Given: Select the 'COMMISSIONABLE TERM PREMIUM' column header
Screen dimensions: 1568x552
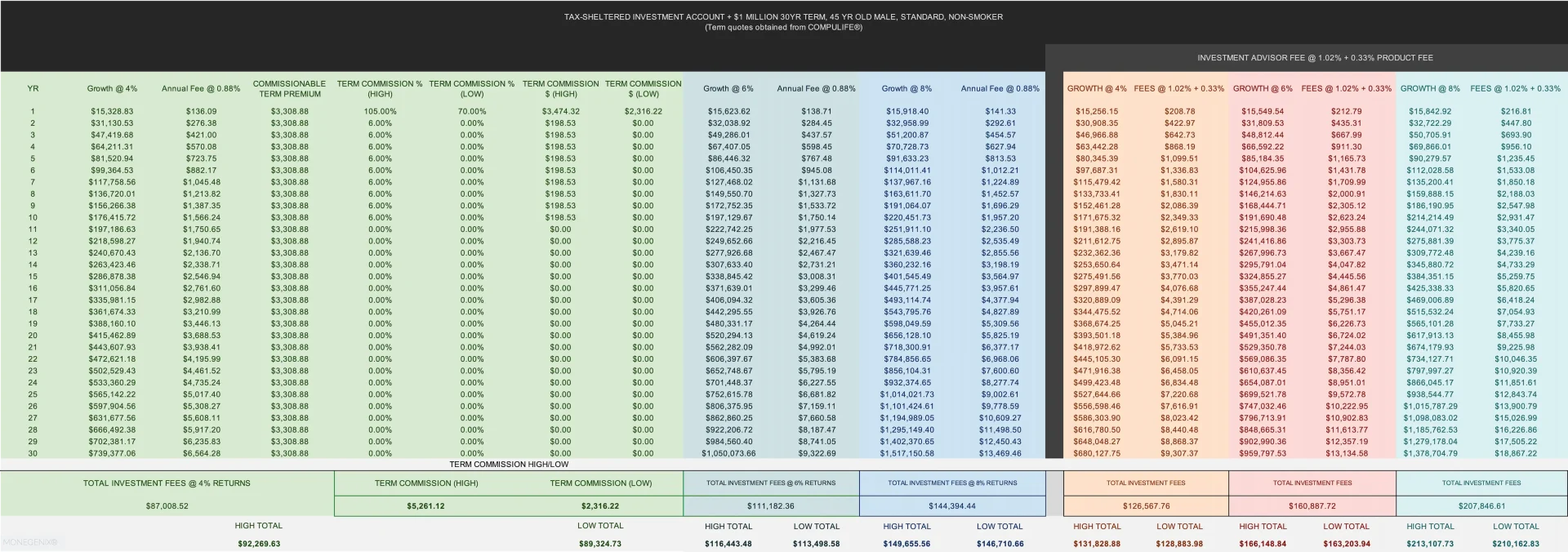Looking at the screenshot, I should click(x=289, y=89).
